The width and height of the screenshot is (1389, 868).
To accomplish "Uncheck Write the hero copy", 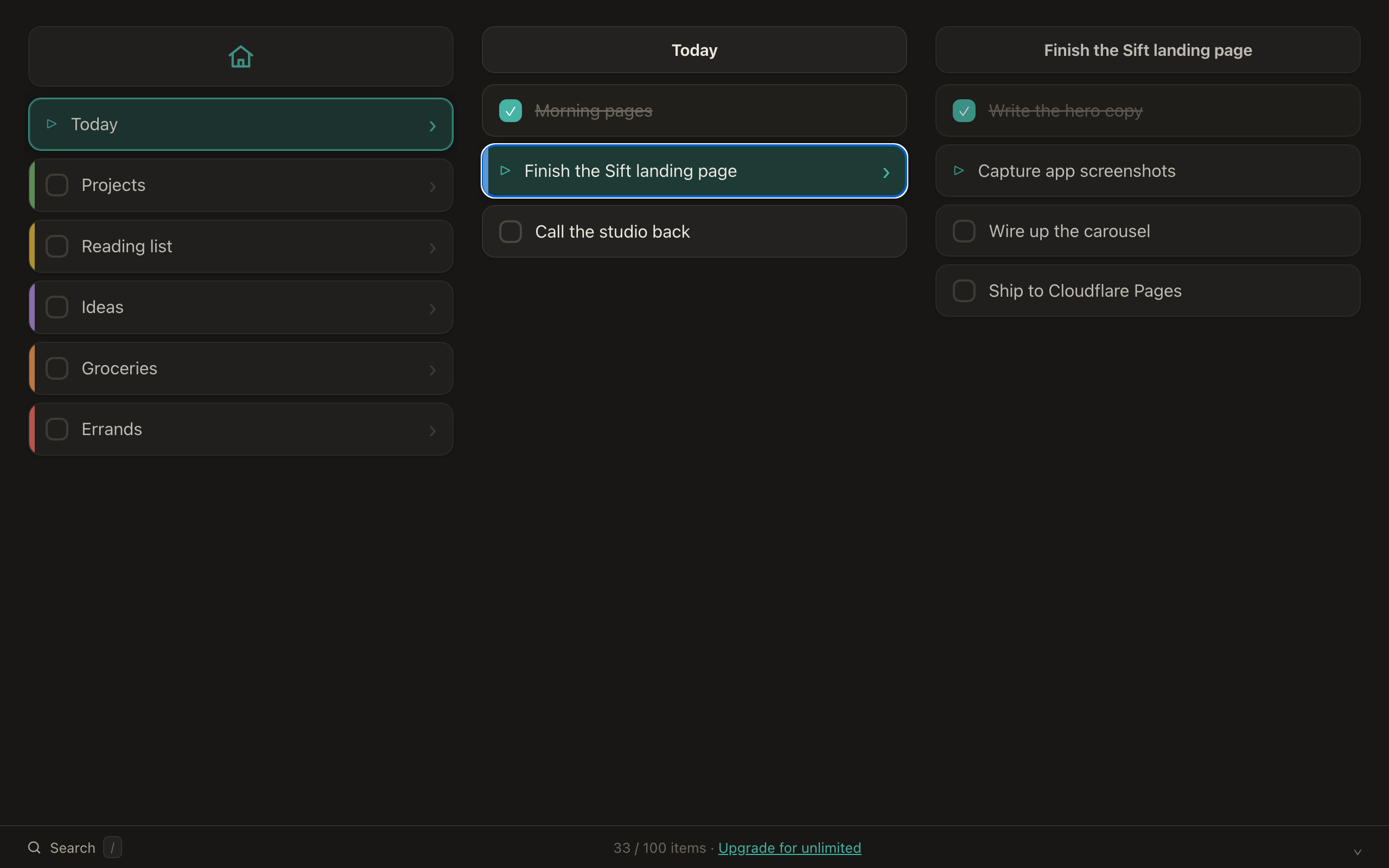I will (x=964, y=110).
